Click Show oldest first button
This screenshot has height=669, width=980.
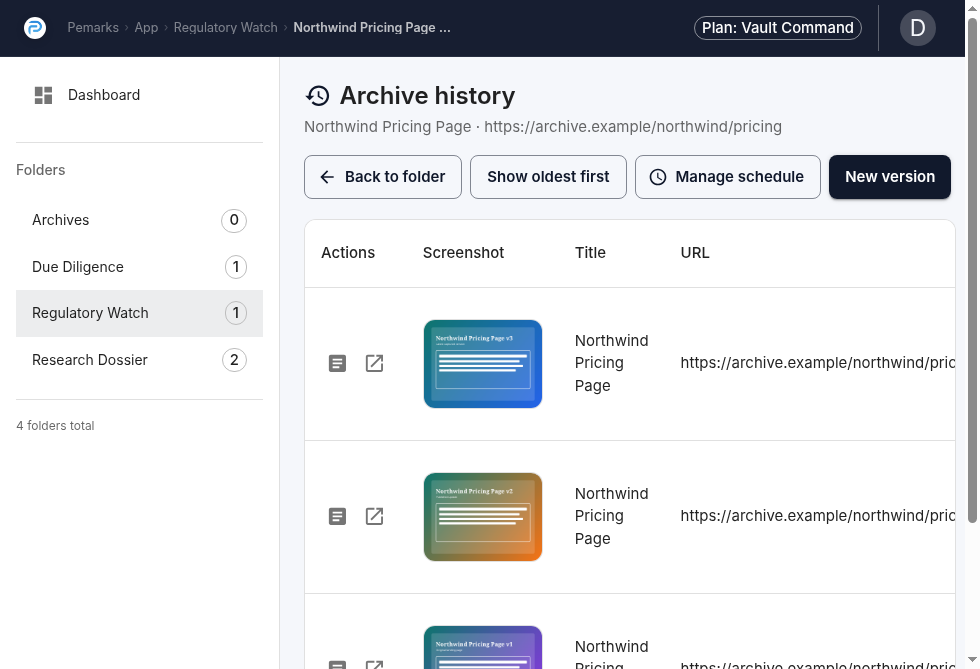pyautogui.click(x=548, y=177)
